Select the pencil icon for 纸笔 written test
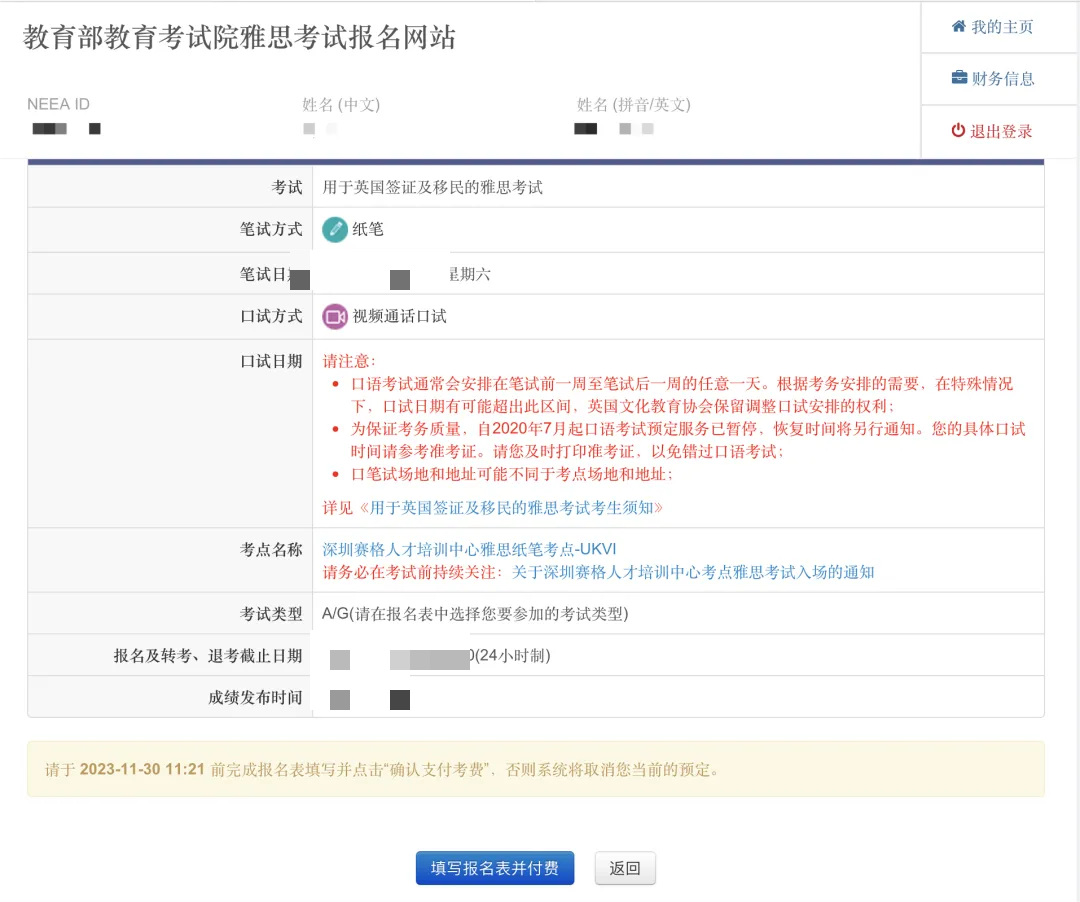Viewport: 1080px width, 902px height. point(335,229)
